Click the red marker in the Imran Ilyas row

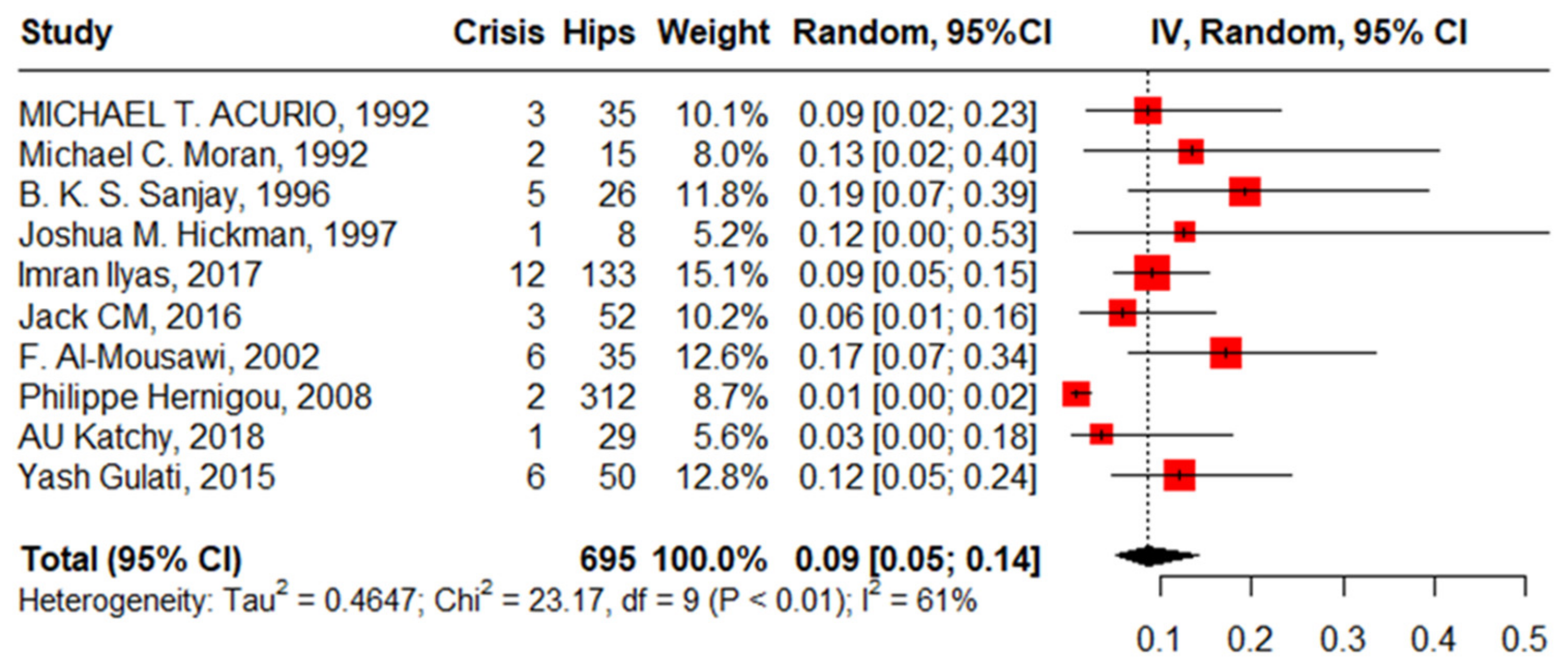pos(1152,273)
